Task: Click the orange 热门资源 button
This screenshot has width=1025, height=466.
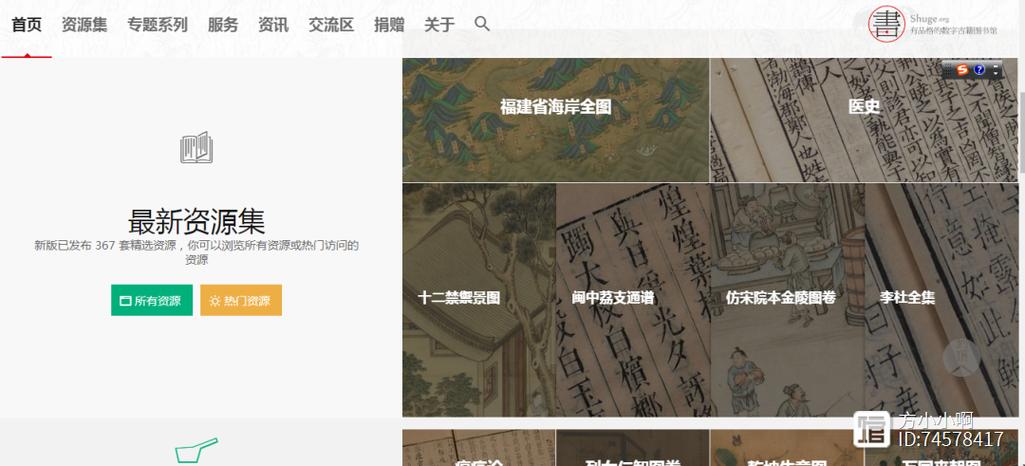Action: tap(241, 301)
